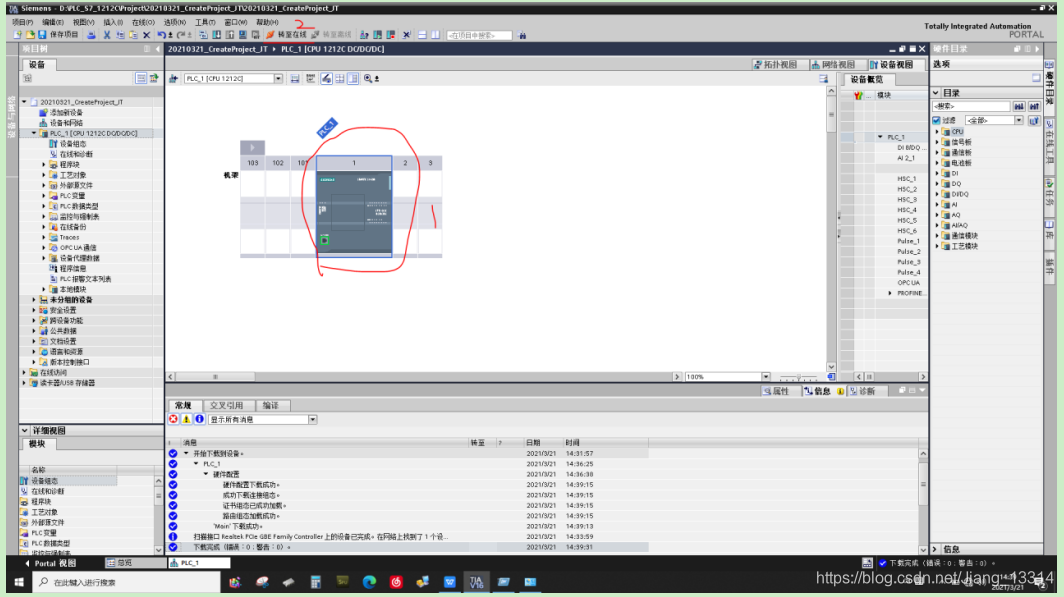The image size is (1064, 597).
Task: Open the 100% zoom level dropdown
Action: click(x=765, y=377)
